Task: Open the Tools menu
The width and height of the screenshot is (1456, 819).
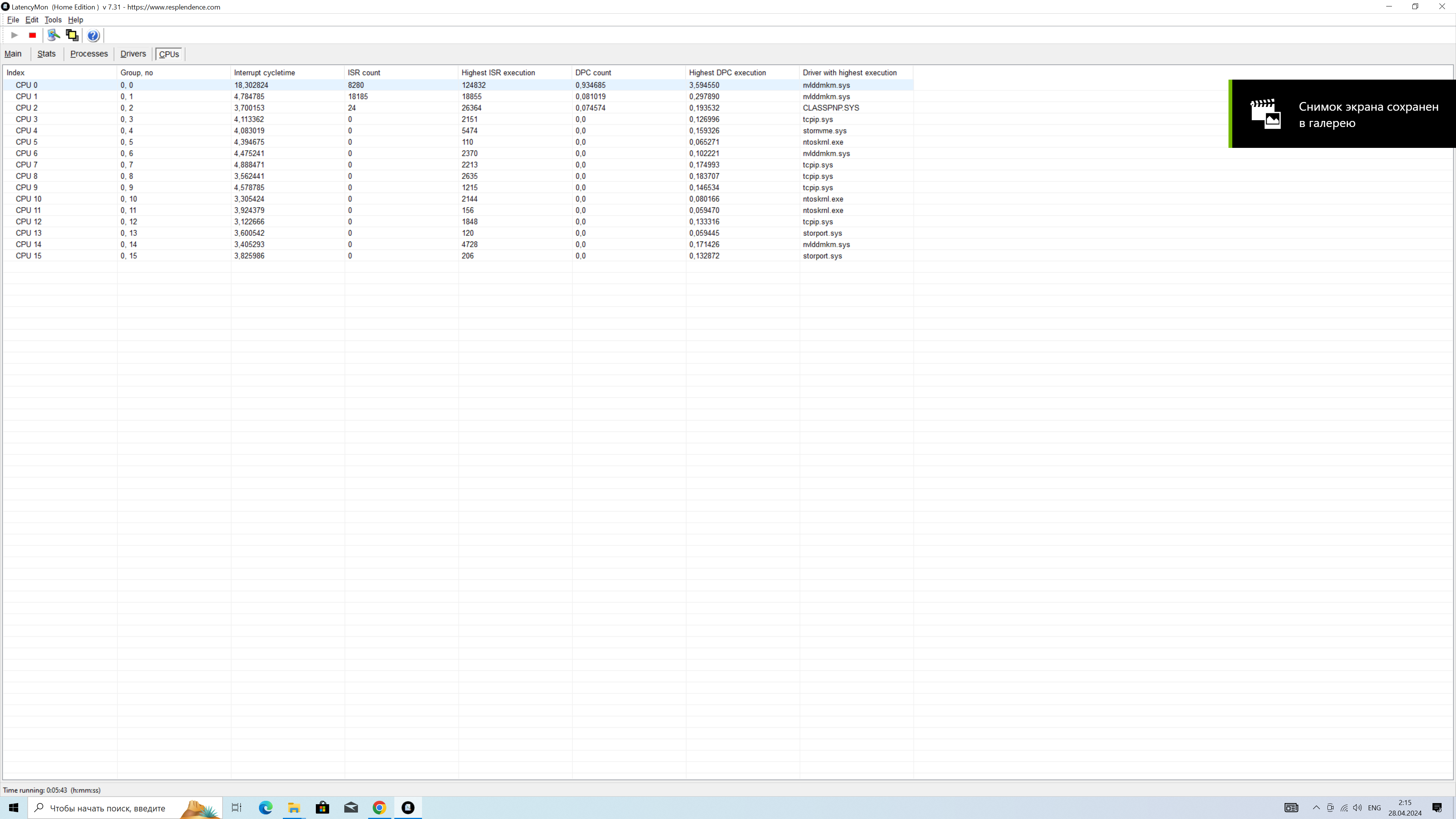Action: (x=53, y=20)
